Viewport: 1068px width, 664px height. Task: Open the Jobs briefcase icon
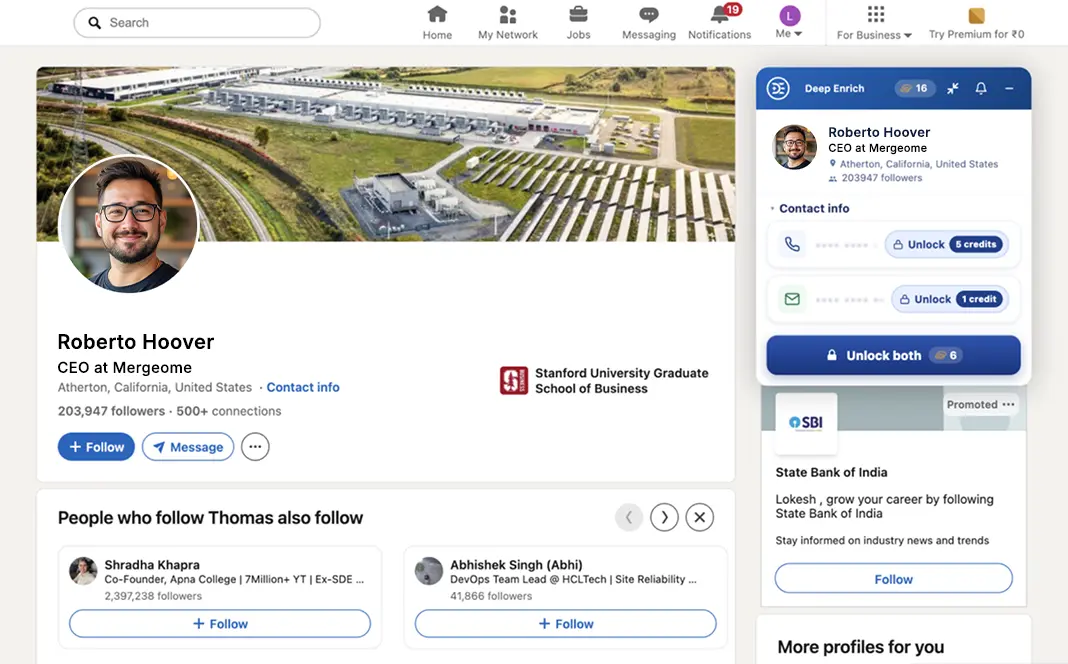click(578, 14)
